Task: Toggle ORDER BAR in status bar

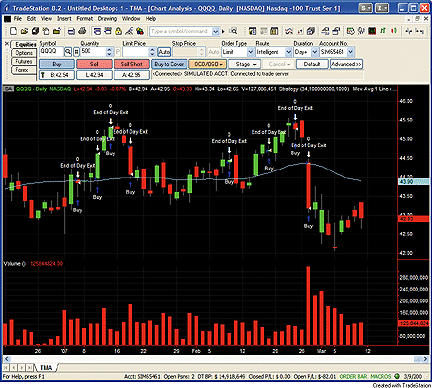Action: [x=353, y=377]
